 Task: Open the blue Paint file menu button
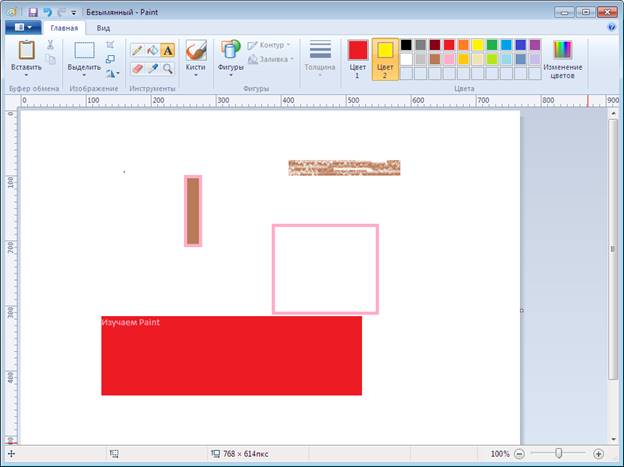(23, 27)
